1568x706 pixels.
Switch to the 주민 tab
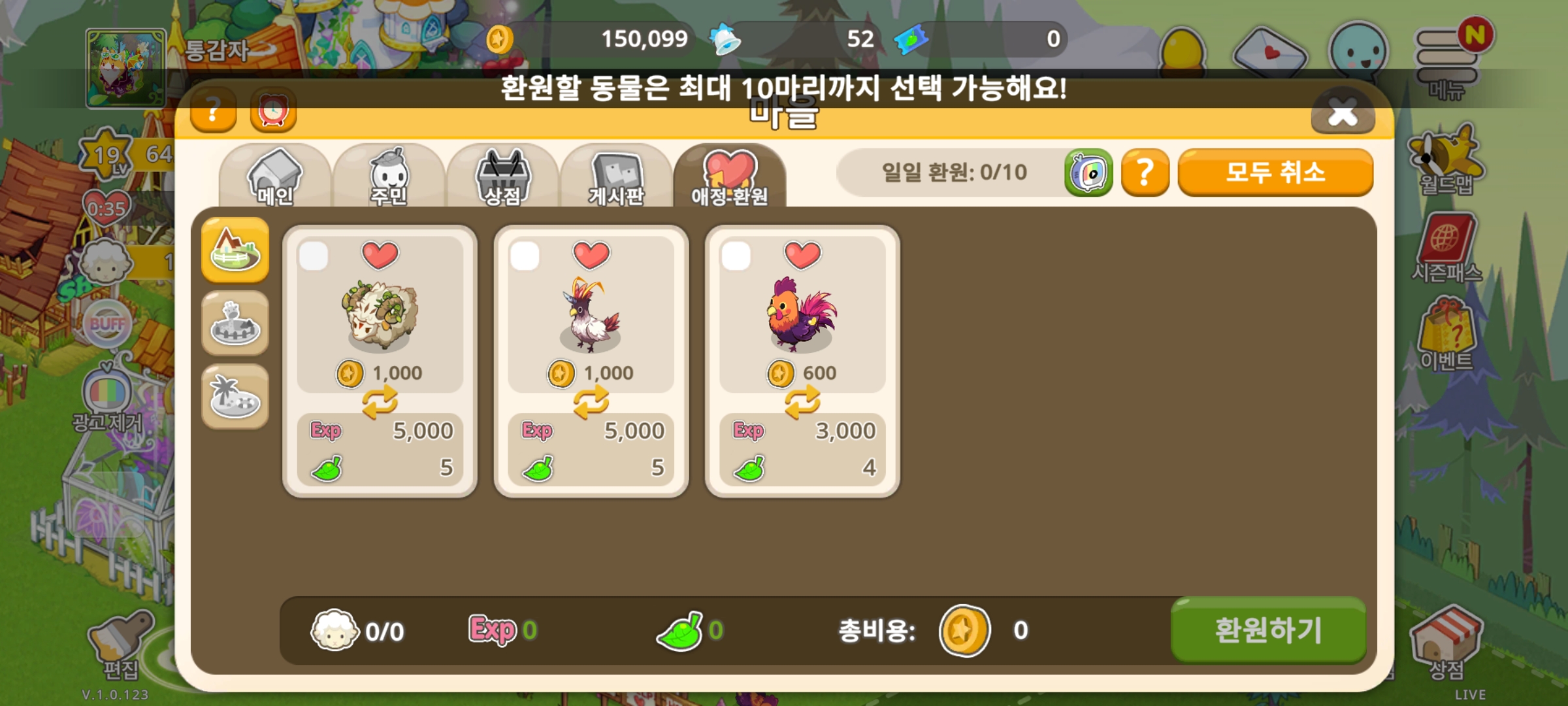389,176
